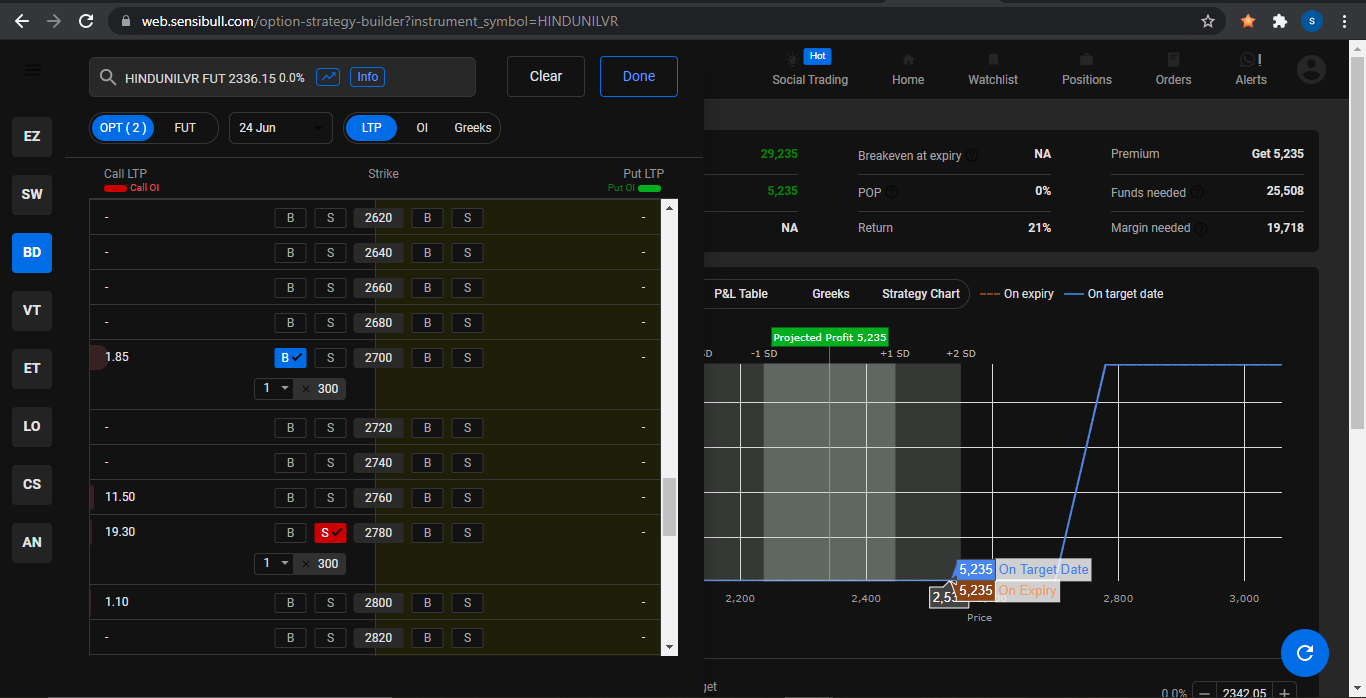This screenshot has height=698, width=1366.
Task: Toggle call Sell at strike 2800
Action: click(x=330, y=603)
